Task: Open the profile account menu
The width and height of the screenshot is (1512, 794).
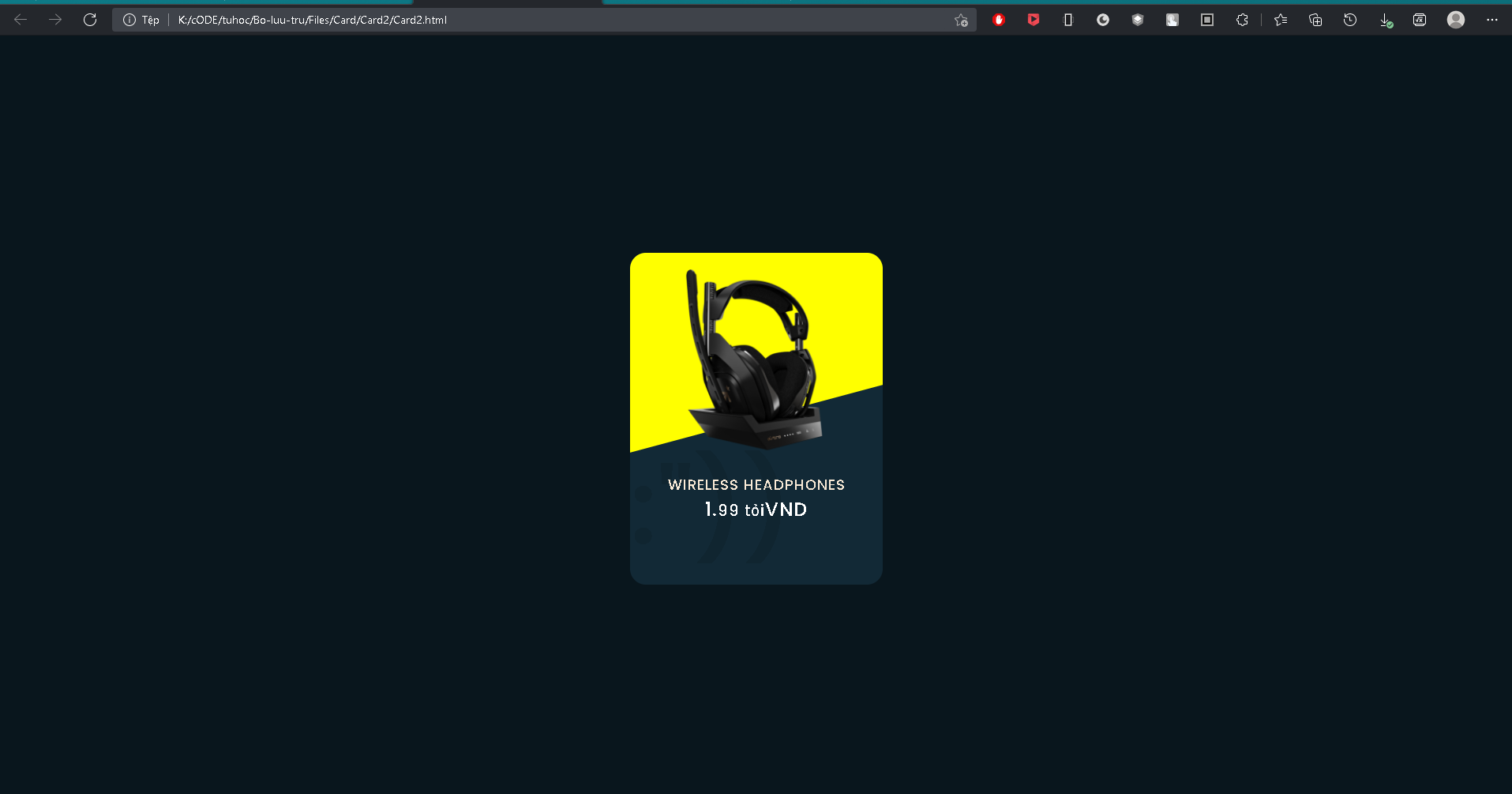Action: [x=1456, y=20]
